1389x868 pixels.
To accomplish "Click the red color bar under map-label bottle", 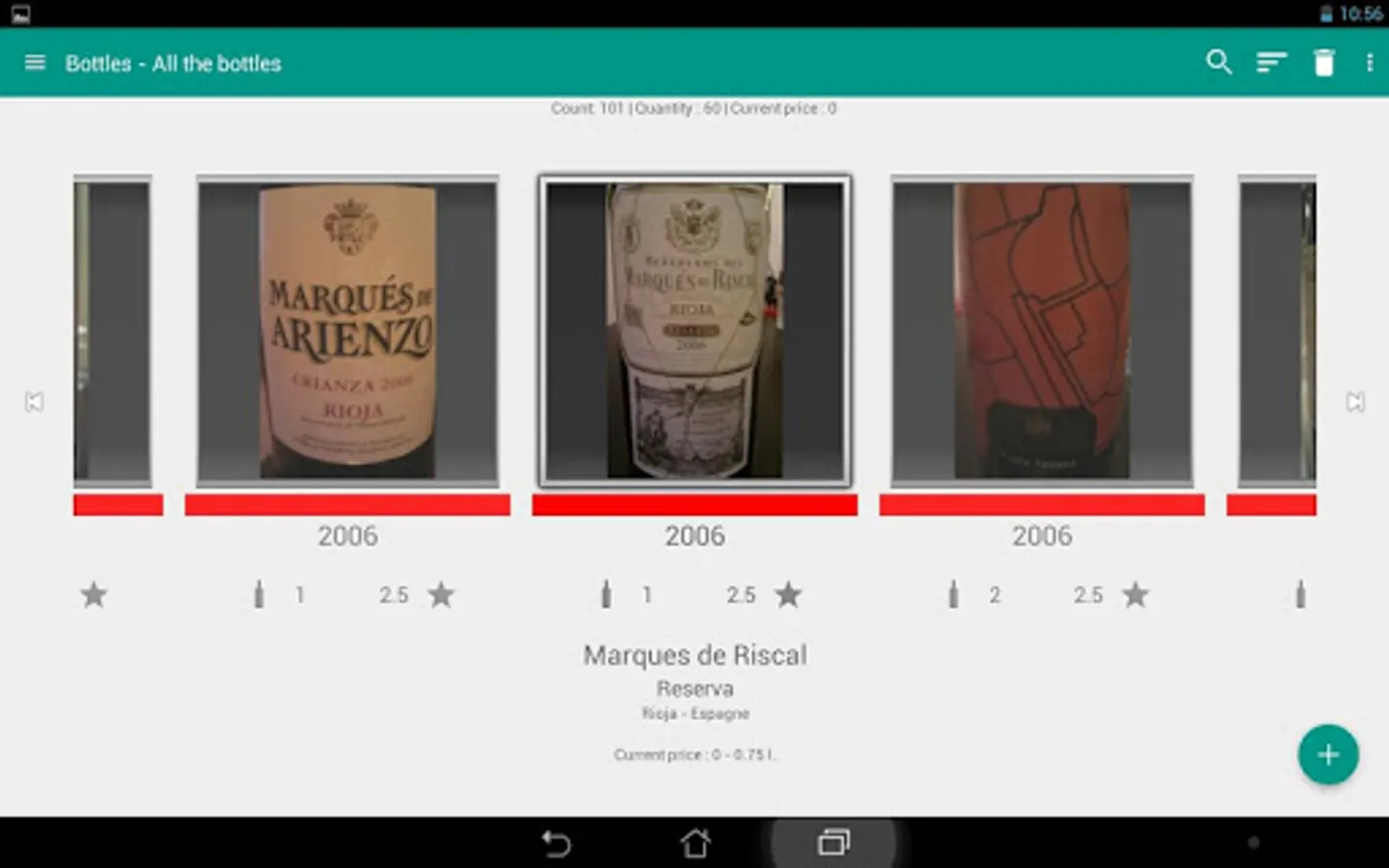I will click(1042, 505).
